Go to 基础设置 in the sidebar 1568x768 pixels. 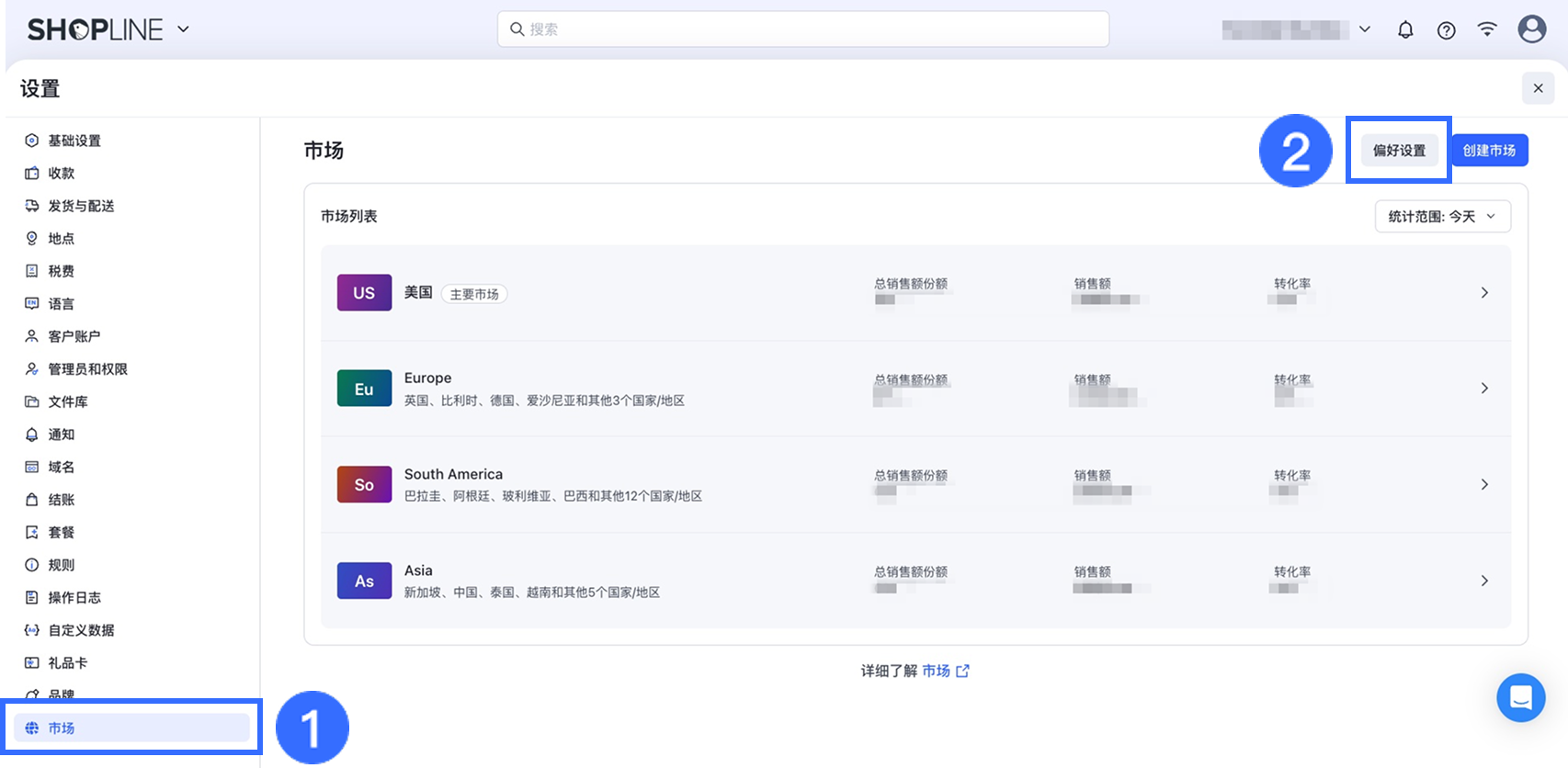[74, 141]
